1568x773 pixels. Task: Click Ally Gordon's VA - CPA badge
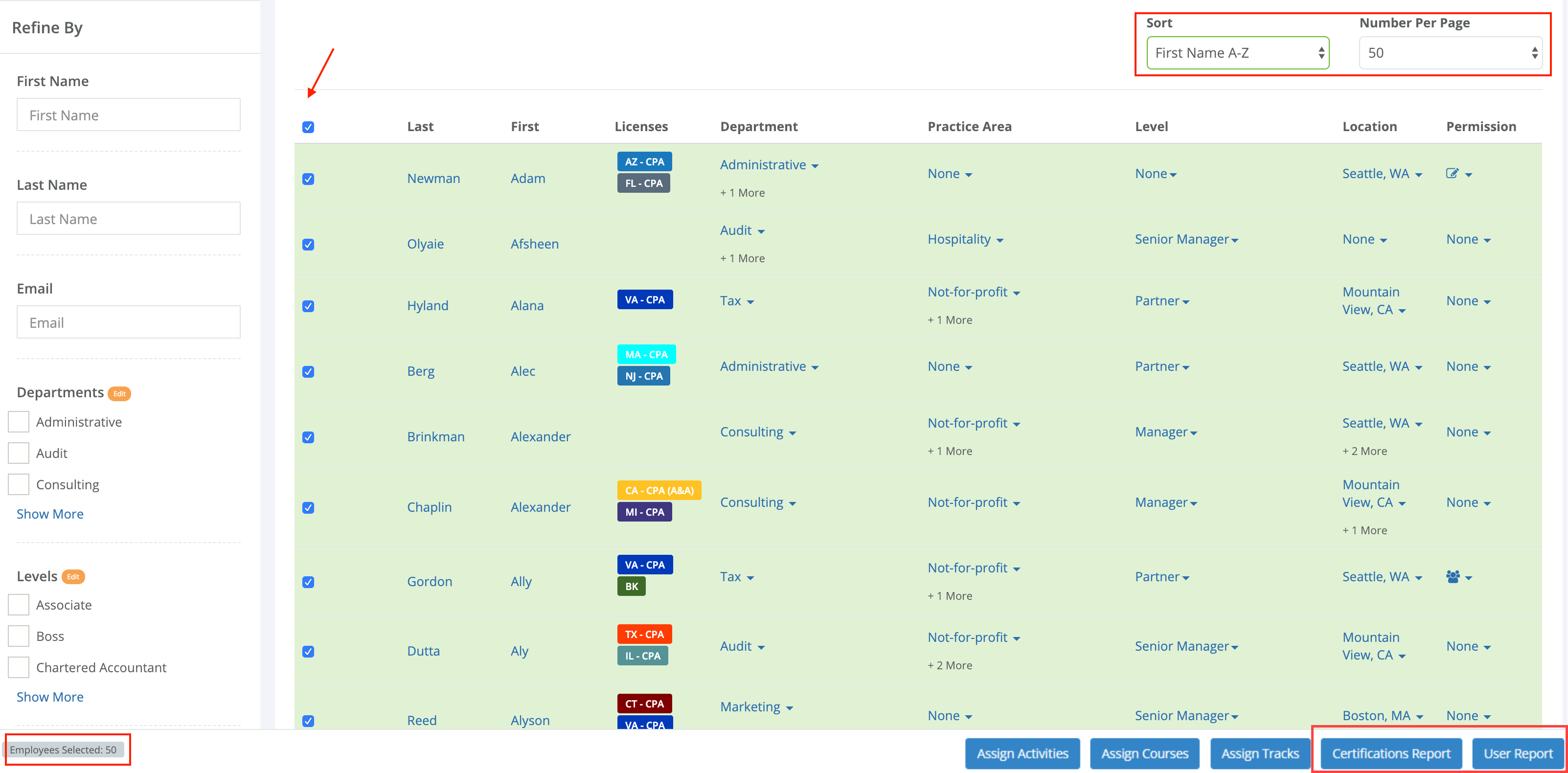coord(645,565)
